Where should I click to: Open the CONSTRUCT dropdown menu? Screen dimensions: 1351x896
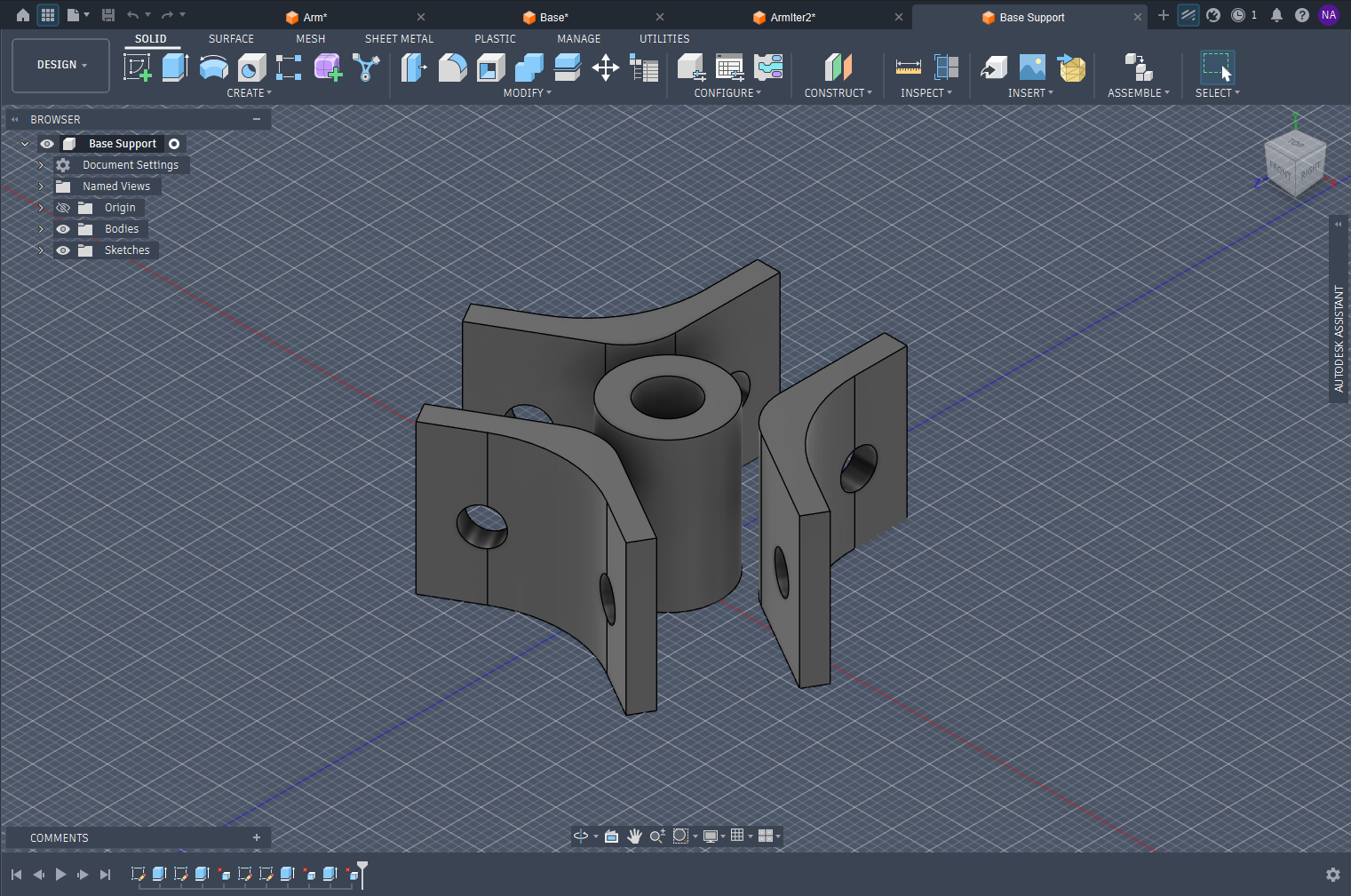838,92
